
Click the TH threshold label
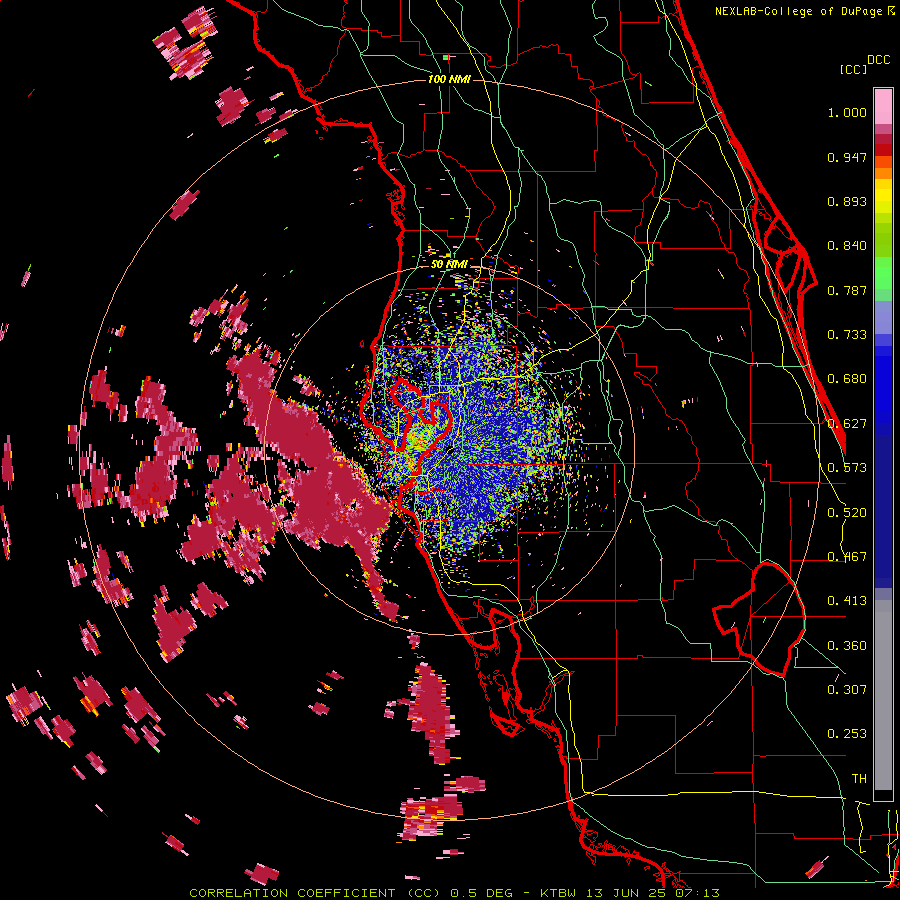click(859, 779)
